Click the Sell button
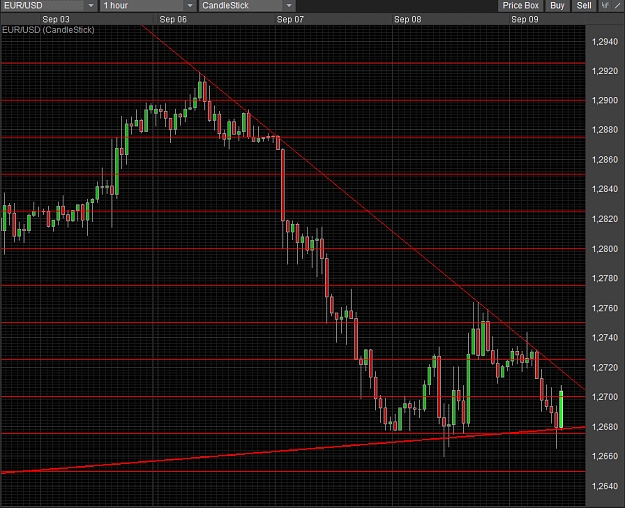The image size is (625, 508). 584,6
